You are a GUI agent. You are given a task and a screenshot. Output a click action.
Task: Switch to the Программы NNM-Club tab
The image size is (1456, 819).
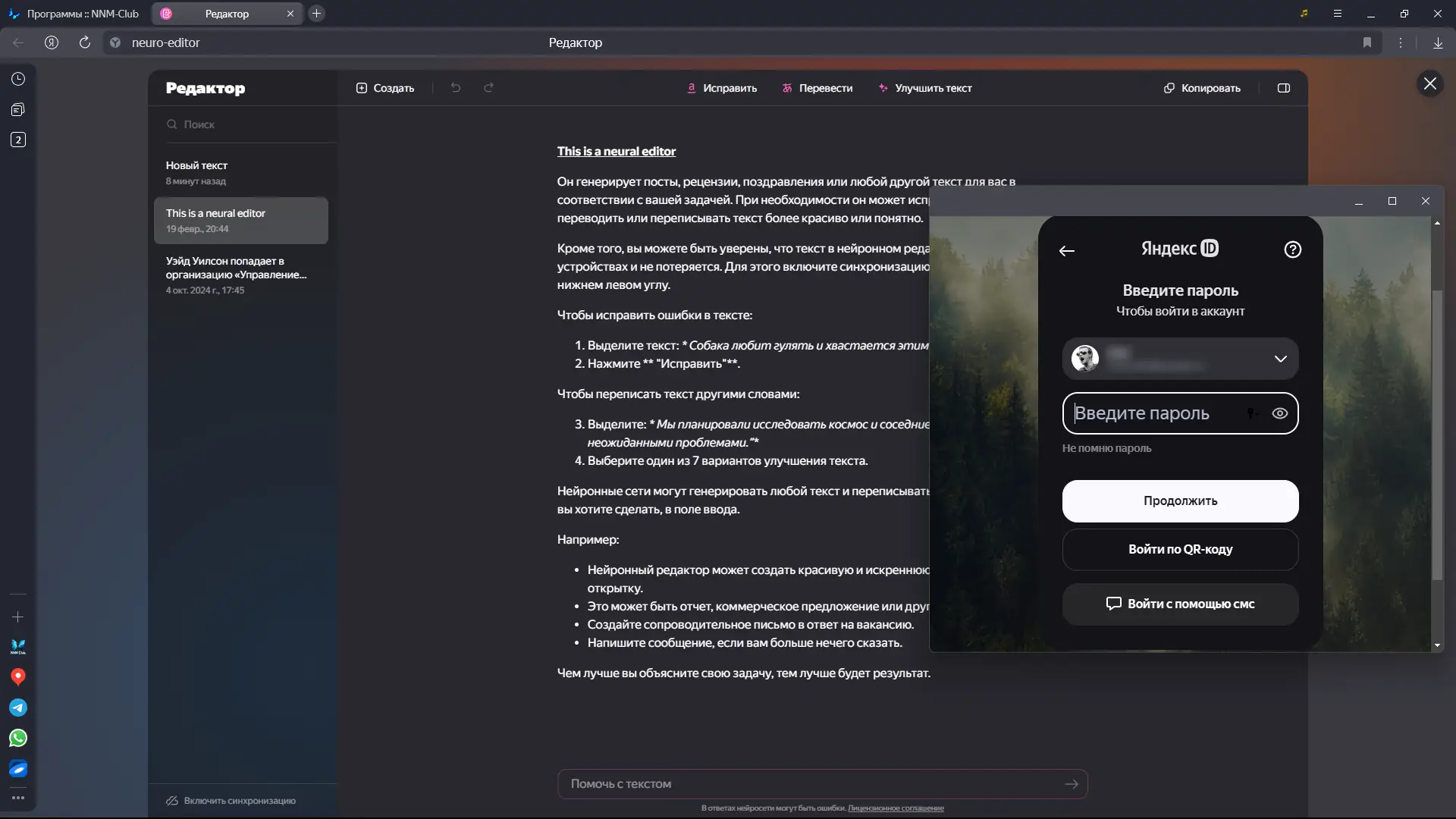pos(76,14)
